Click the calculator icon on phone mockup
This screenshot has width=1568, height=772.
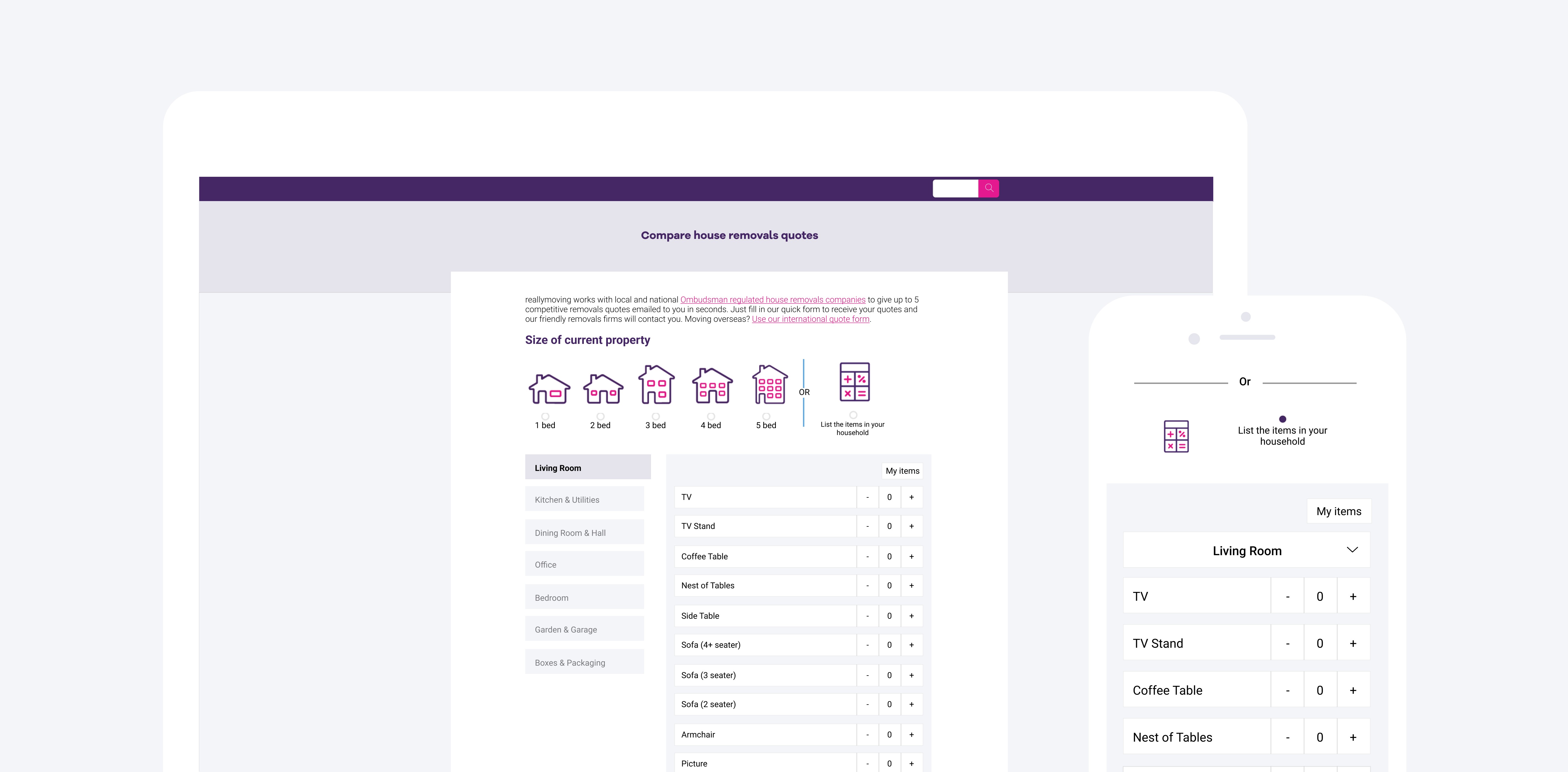click(x=1176, y=436)
